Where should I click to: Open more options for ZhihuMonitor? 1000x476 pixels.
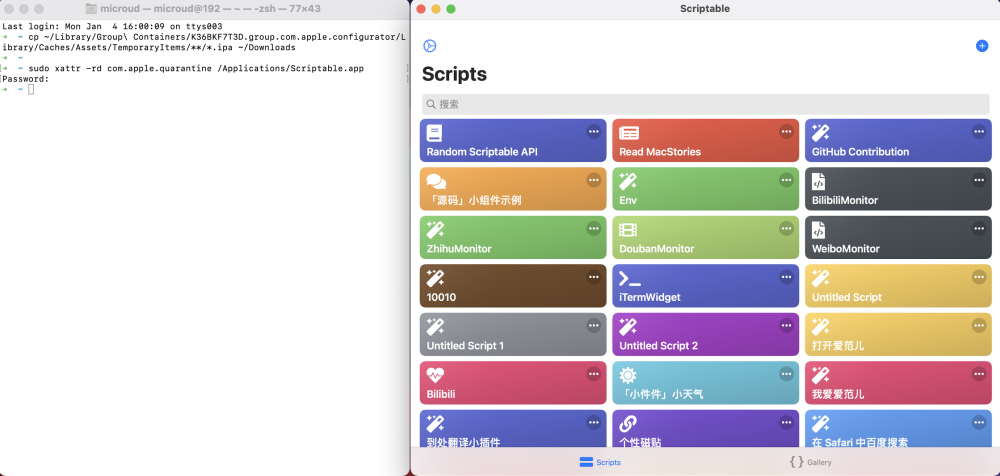click(594, 228)
